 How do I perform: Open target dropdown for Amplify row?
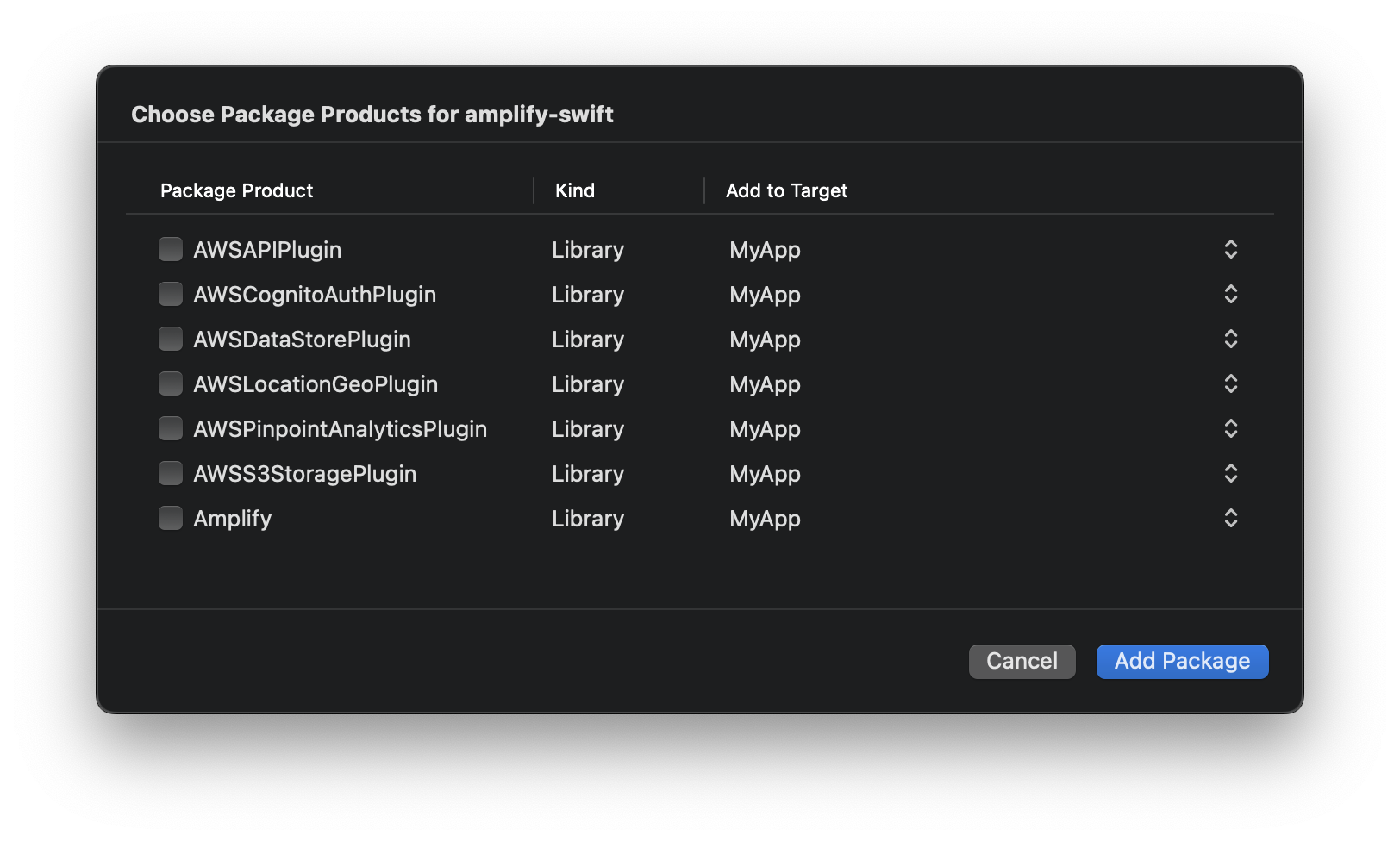pos(1231,518)
